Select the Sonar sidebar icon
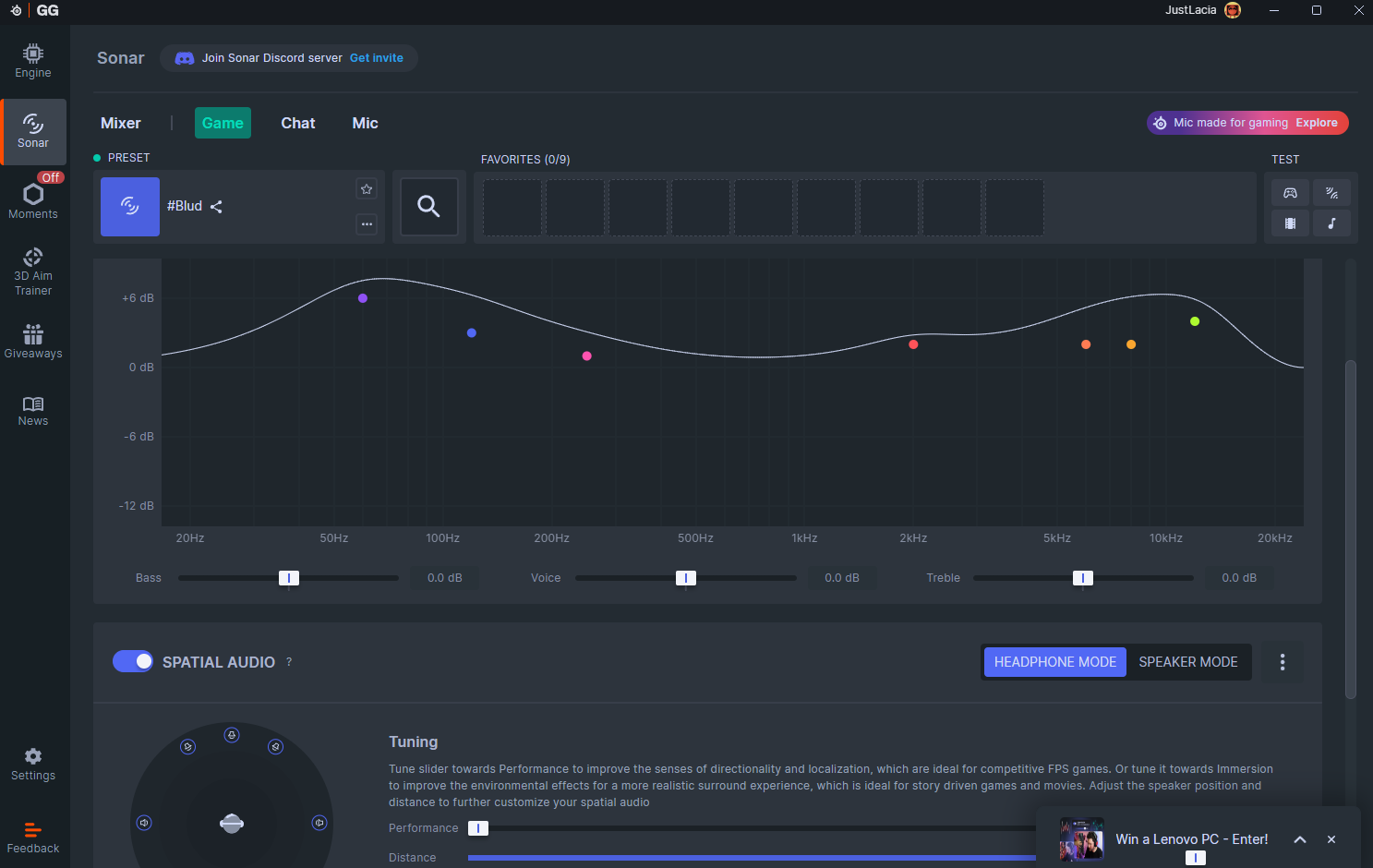The image size is (1373, 868). coord(33,131)
